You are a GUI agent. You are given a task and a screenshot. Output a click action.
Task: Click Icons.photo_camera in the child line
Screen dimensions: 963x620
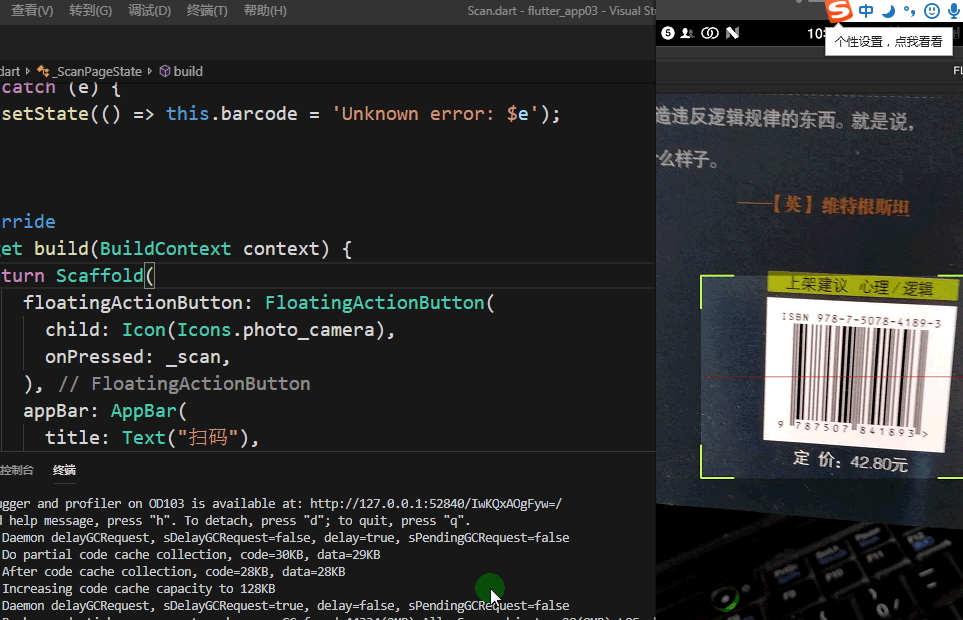pyautogui.click(x=276, y=330)
